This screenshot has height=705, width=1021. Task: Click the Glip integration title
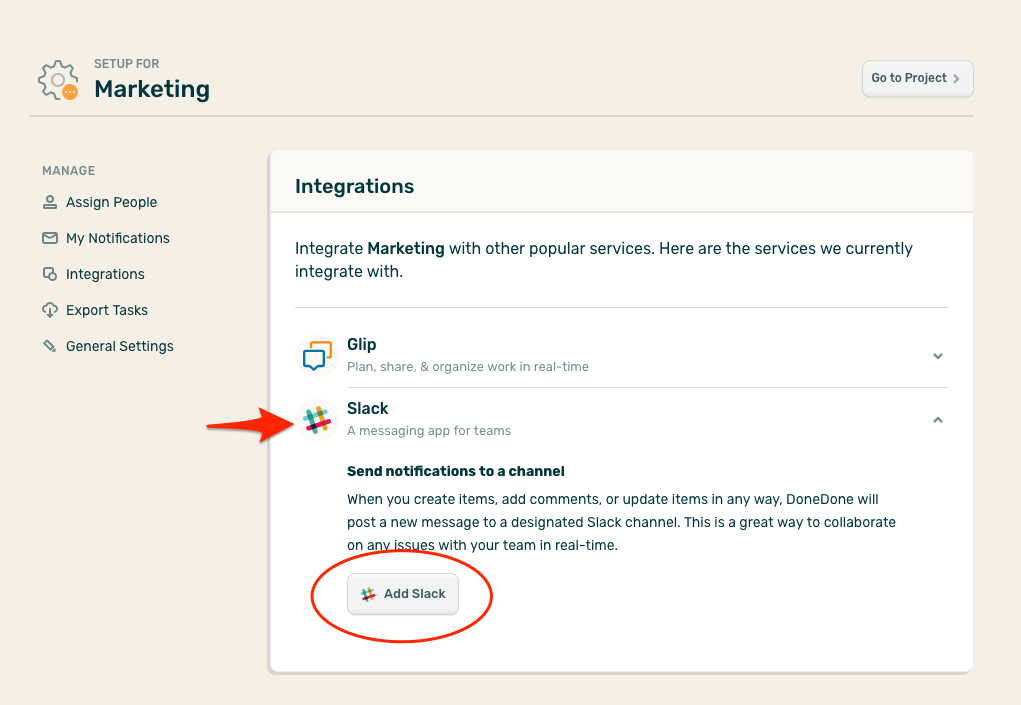click(361, 344)
